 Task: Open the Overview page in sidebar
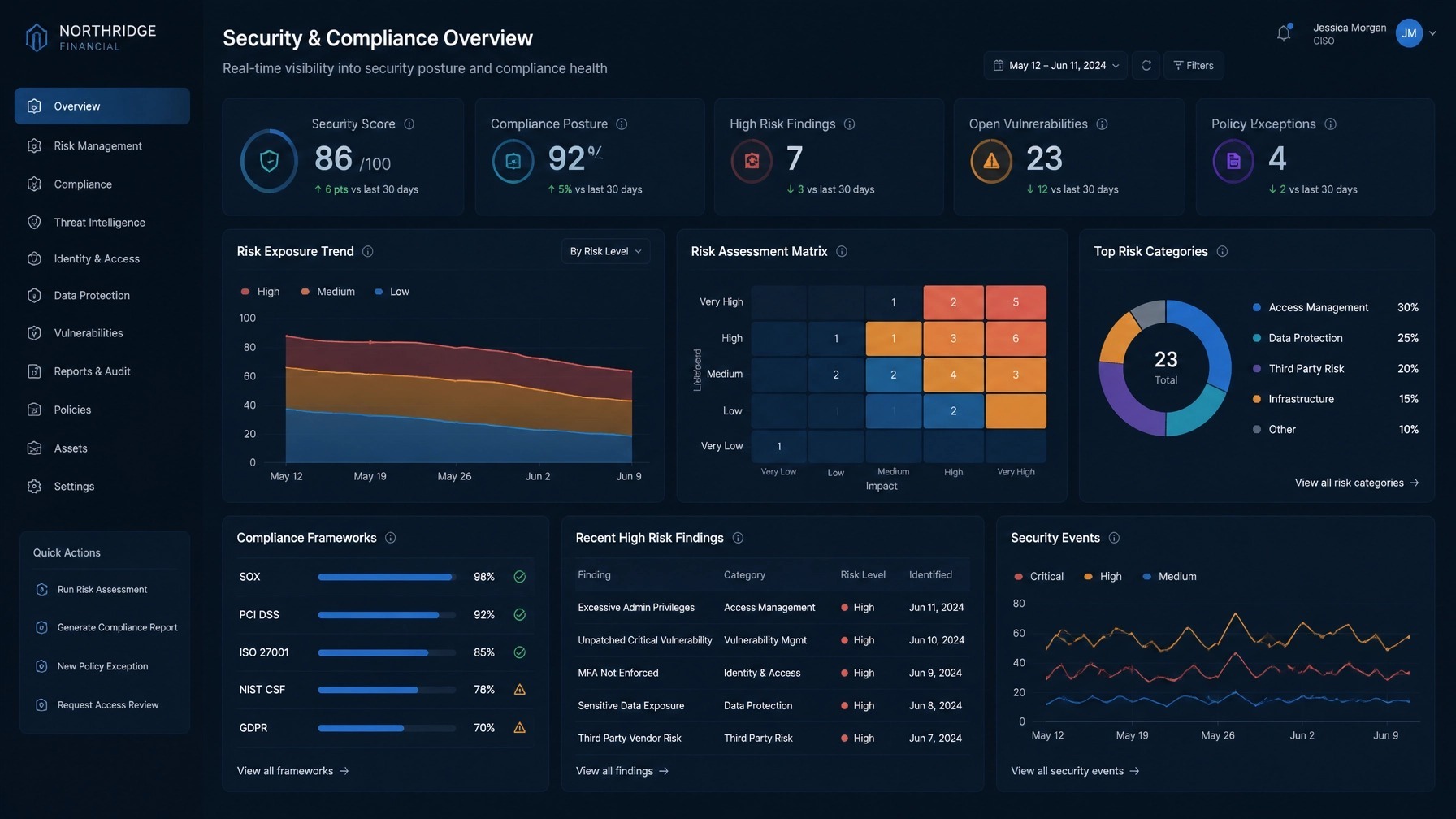102,106
